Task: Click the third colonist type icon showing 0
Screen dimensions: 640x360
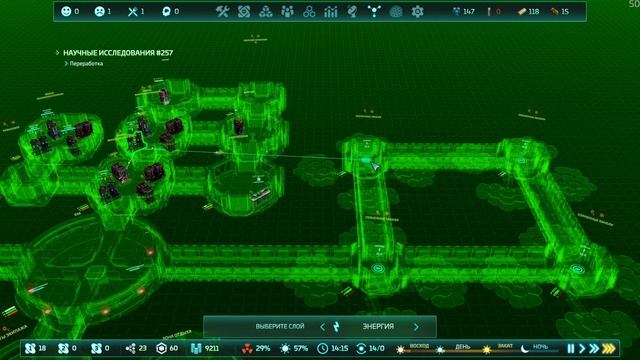Action: tap(96, 348)
